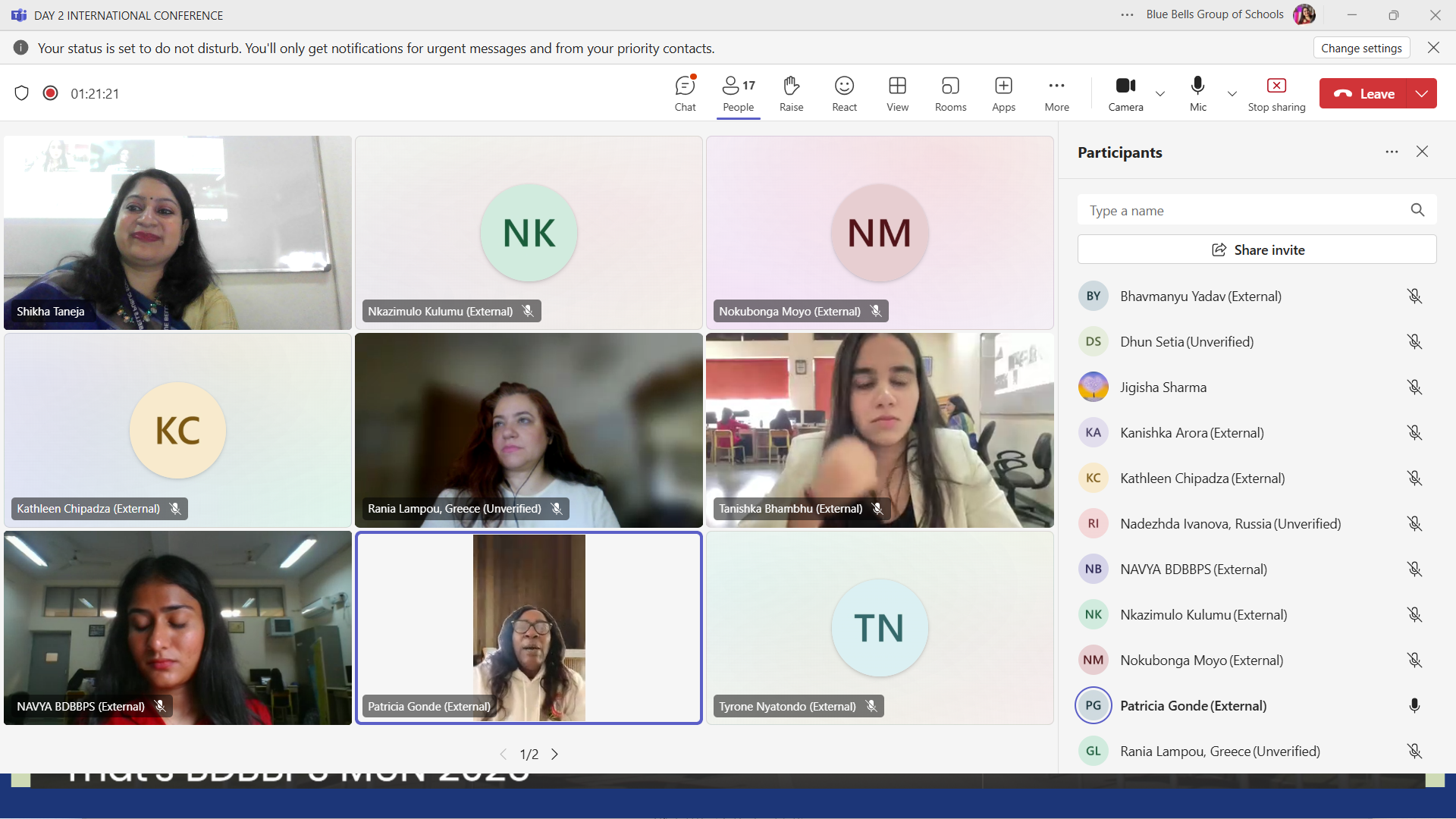Open the React emoji menu
1456x819 pixels.
[x=844, y=93]
